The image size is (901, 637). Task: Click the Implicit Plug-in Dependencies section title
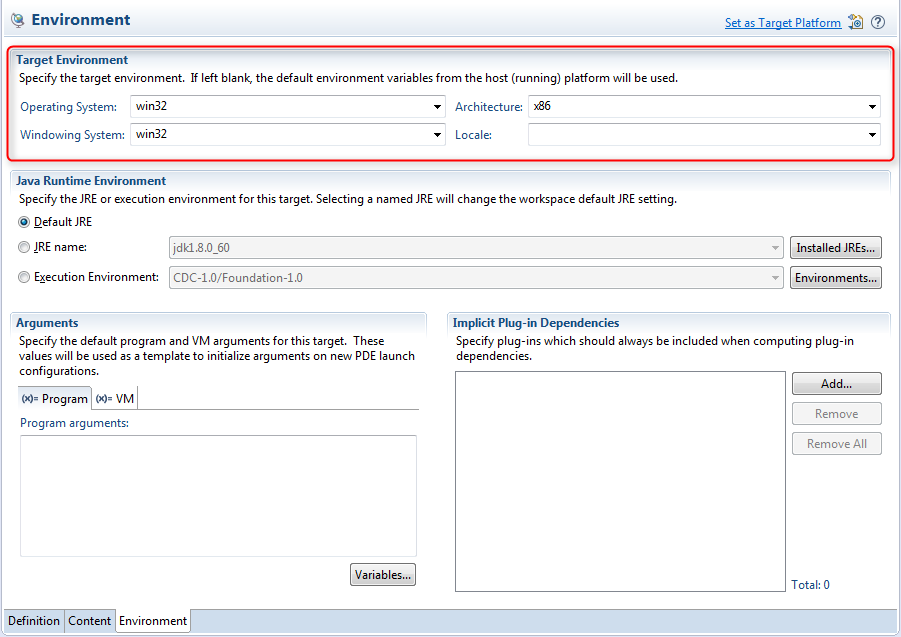point(536,323)
